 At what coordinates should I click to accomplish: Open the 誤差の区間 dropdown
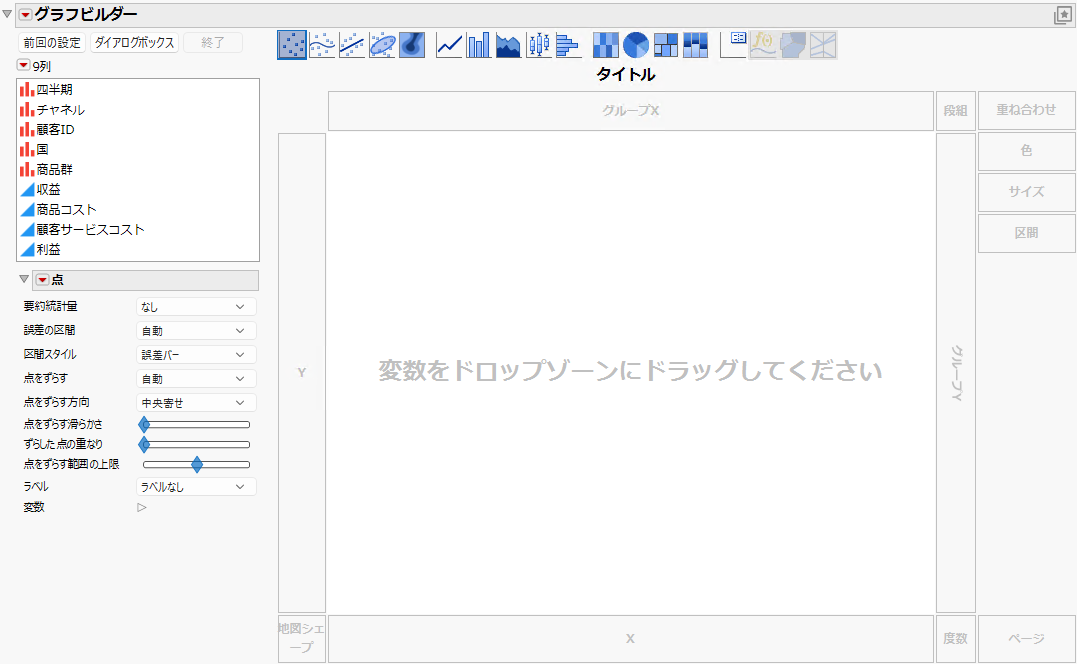point(196,331)
